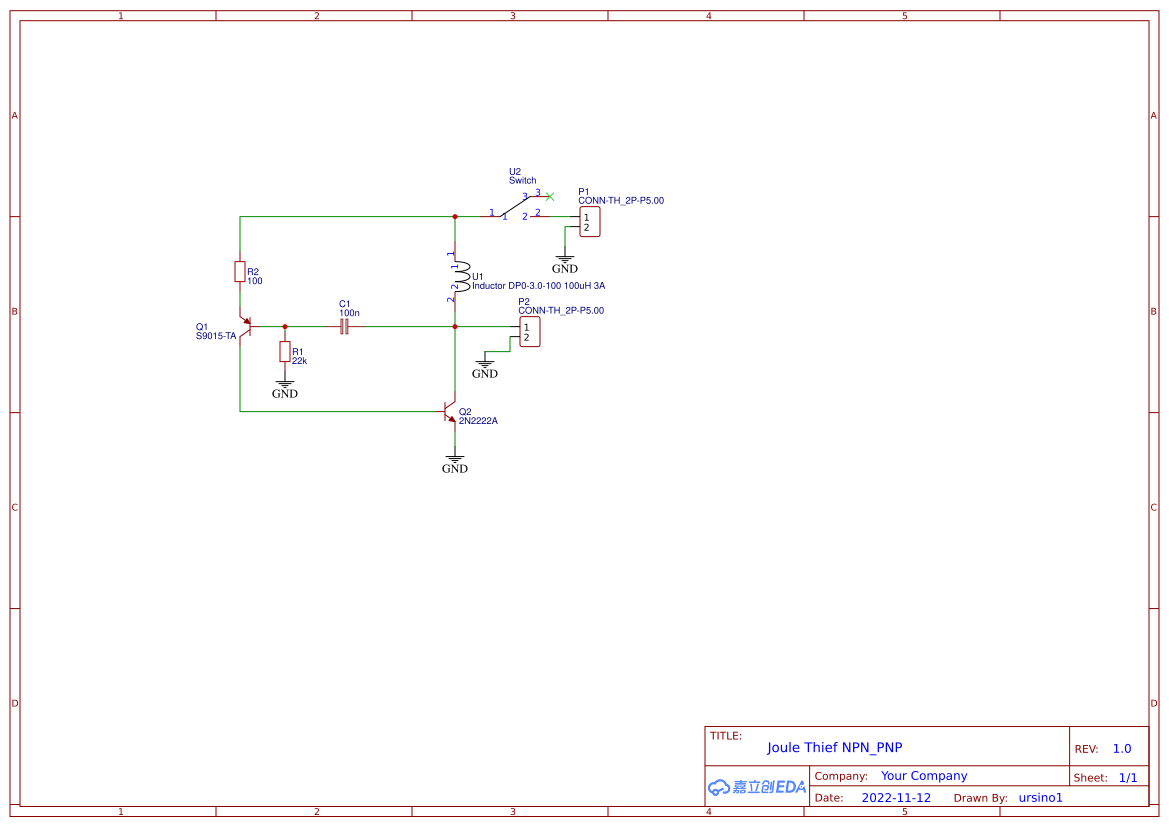Click the 'Your Company' field

point(924,776)
